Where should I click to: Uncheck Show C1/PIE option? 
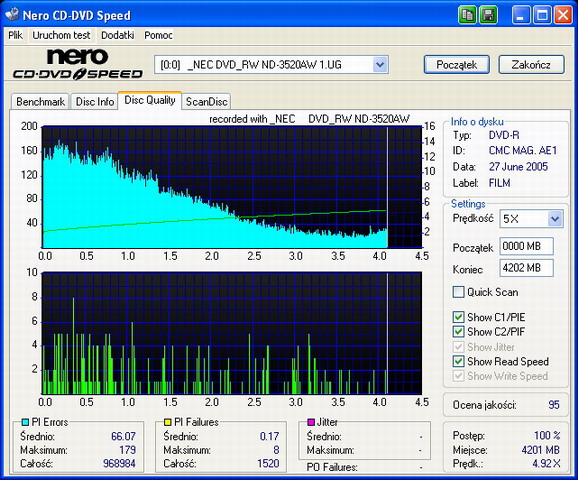pyautogui.click(x=458, y=317)
